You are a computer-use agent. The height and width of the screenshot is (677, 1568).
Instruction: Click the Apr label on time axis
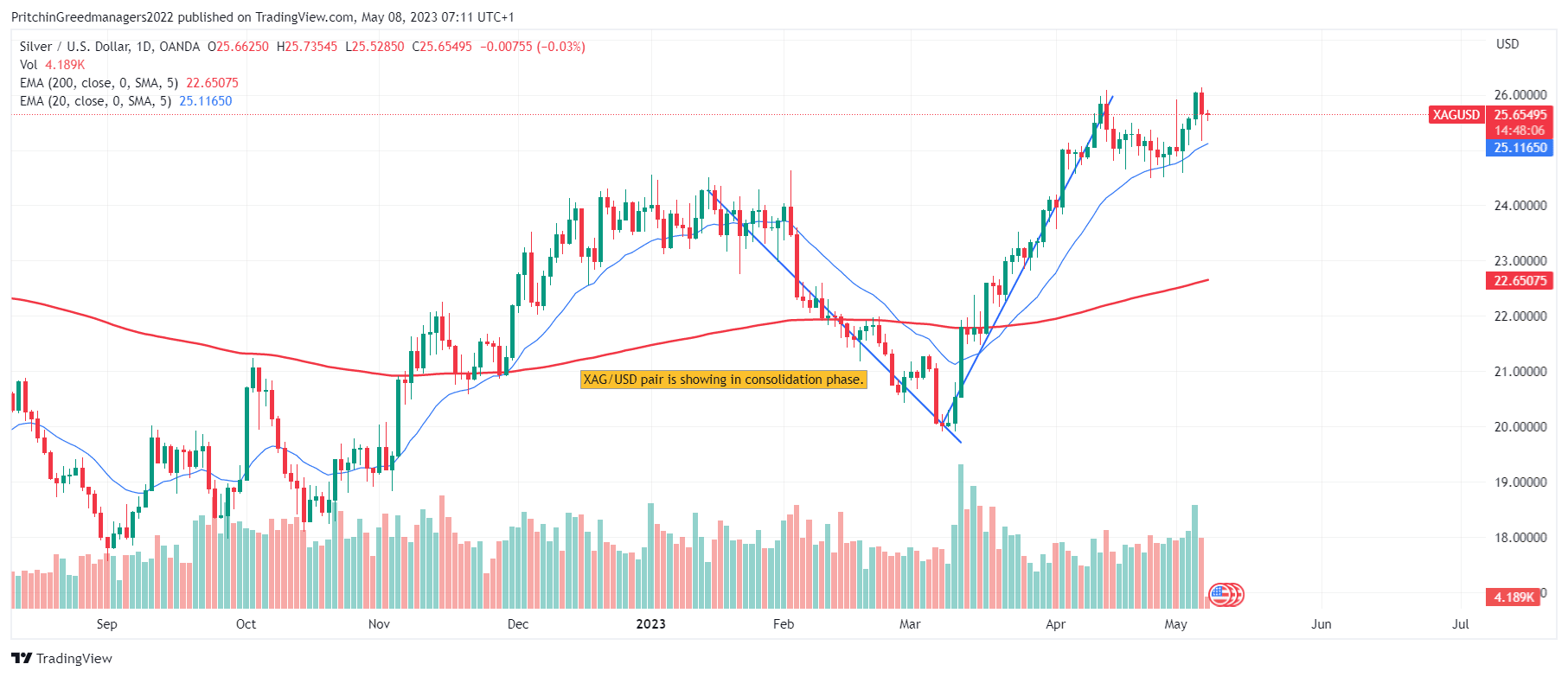[x=1055, y=624]
